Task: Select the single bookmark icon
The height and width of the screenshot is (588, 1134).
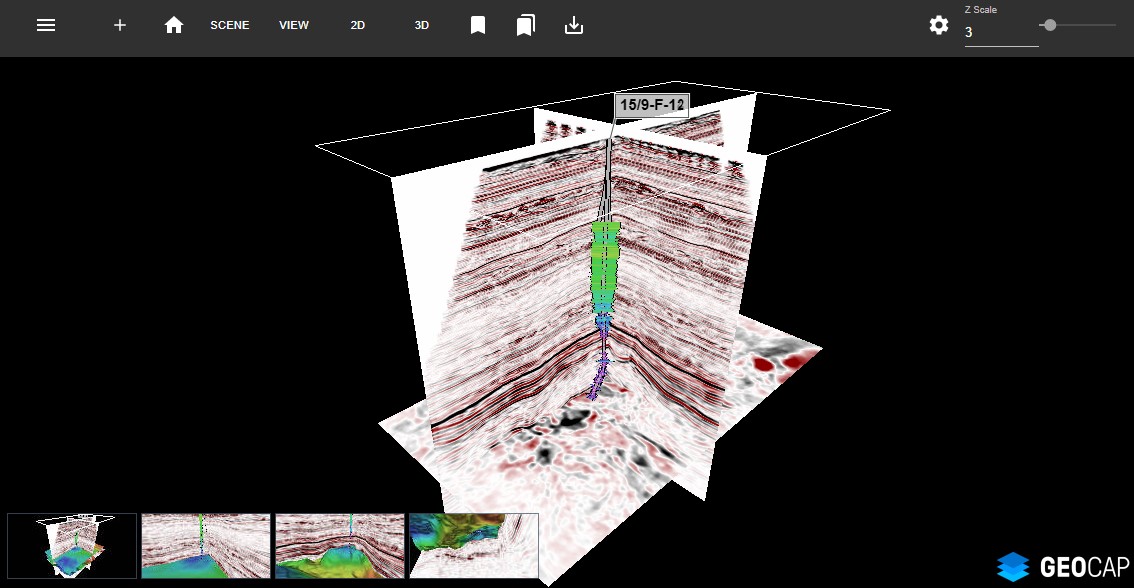Action: pyautogui.click(x=478, y=25)
